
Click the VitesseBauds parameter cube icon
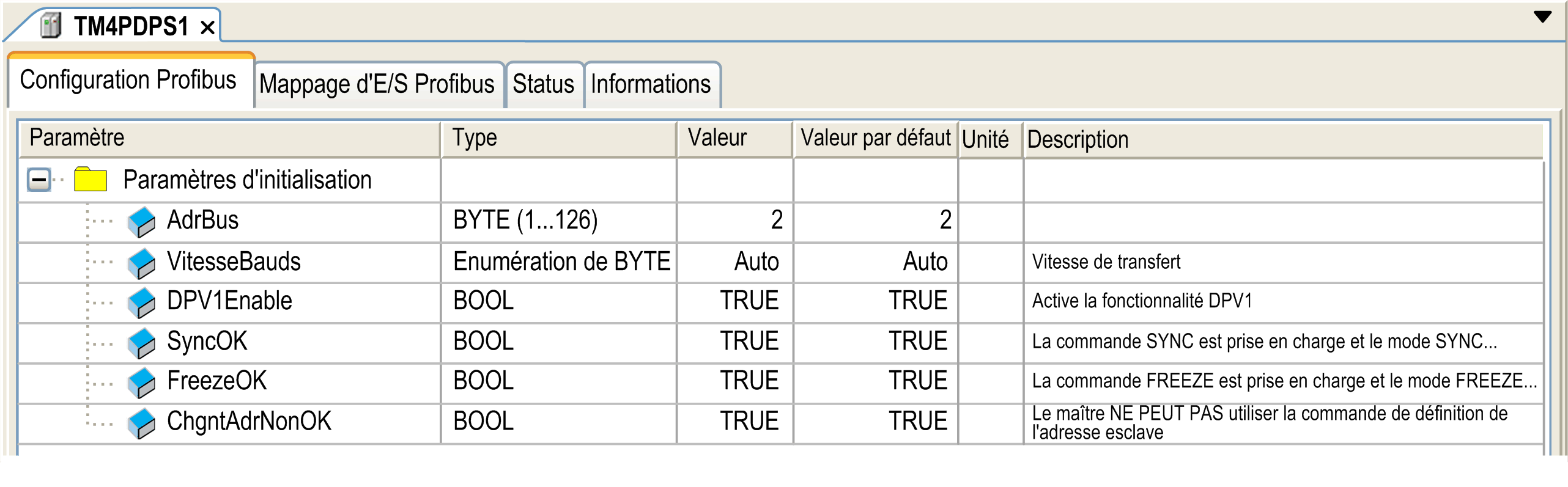141,262
